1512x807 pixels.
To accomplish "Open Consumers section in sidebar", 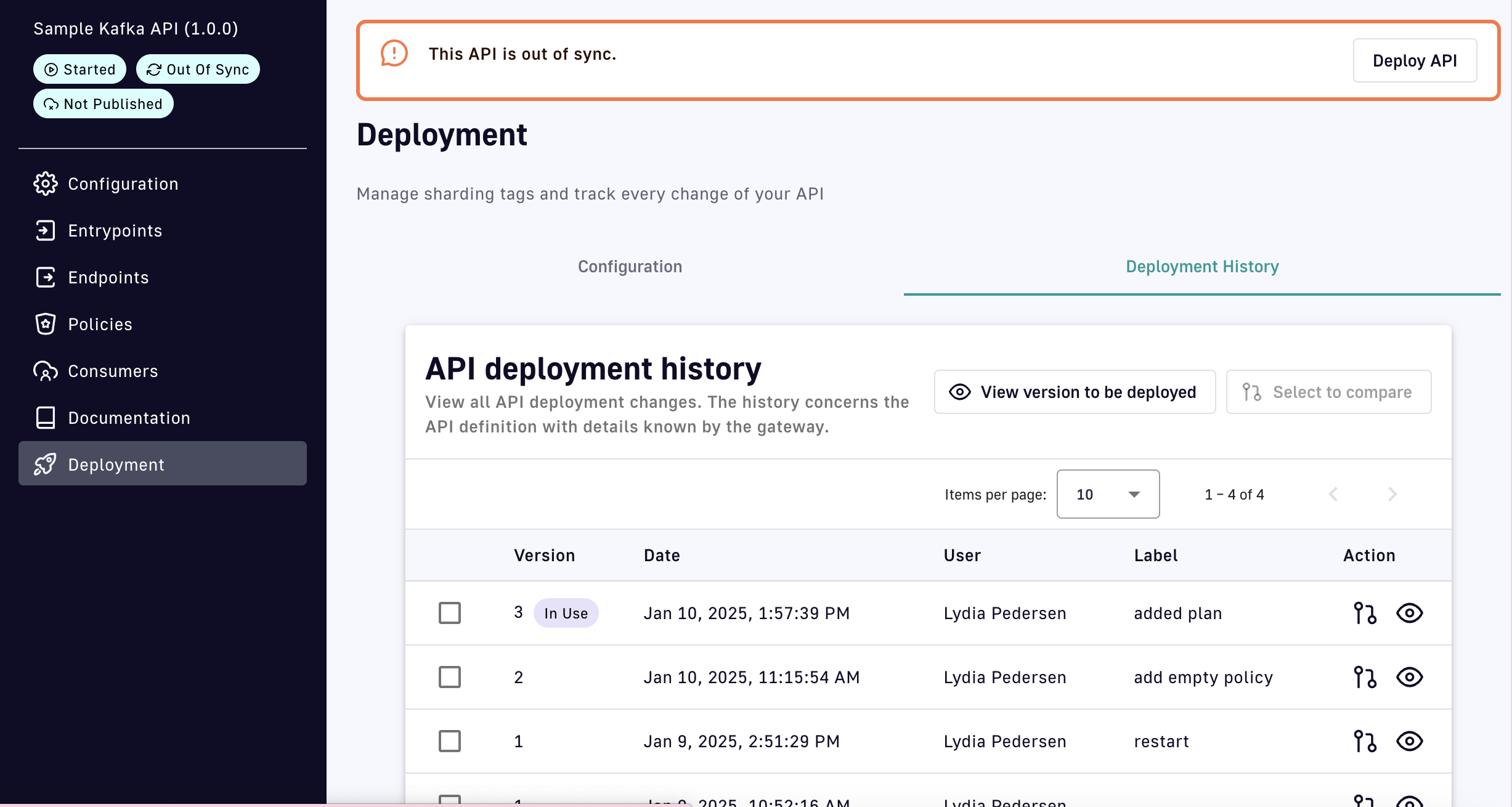I will pos(113,371).
